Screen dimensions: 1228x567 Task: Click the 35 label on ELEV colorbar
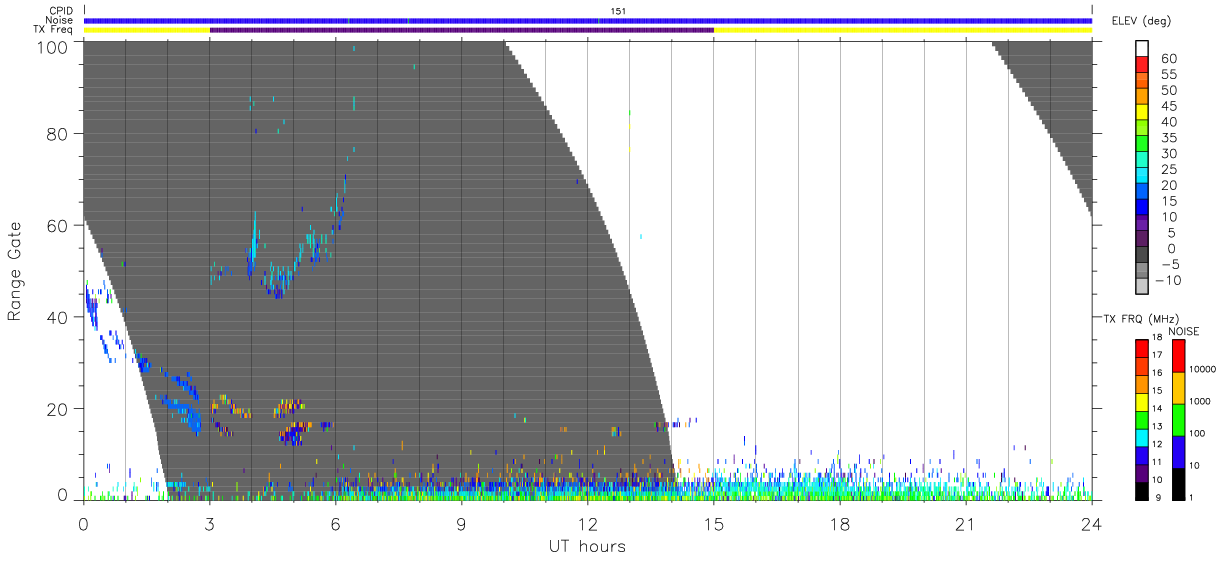1167,138
